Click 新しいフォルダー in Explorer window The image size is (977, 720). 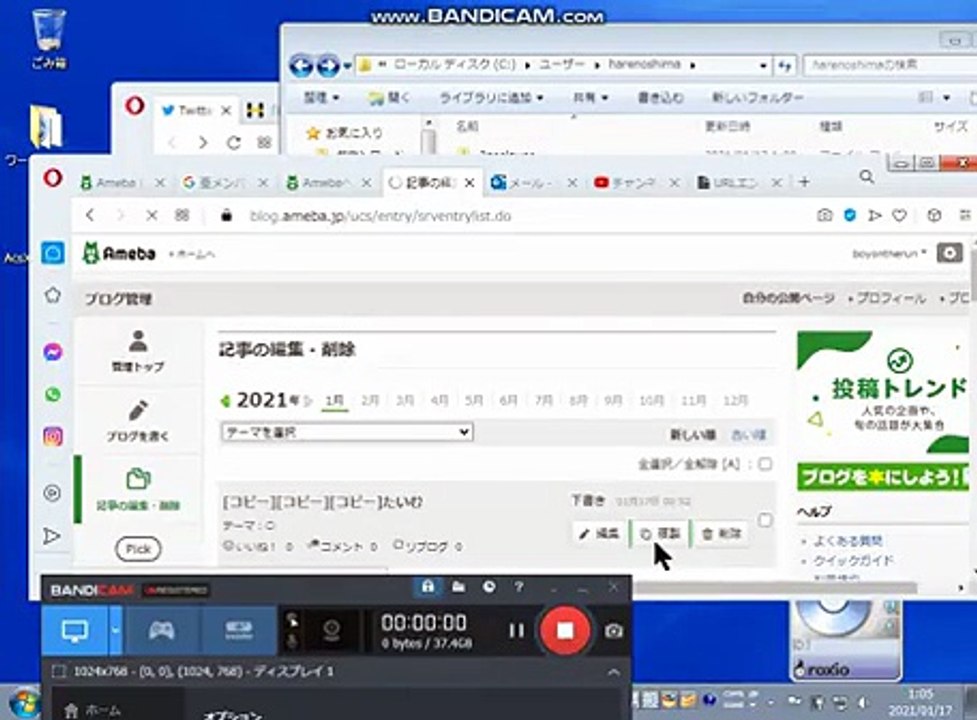[757, 97]
